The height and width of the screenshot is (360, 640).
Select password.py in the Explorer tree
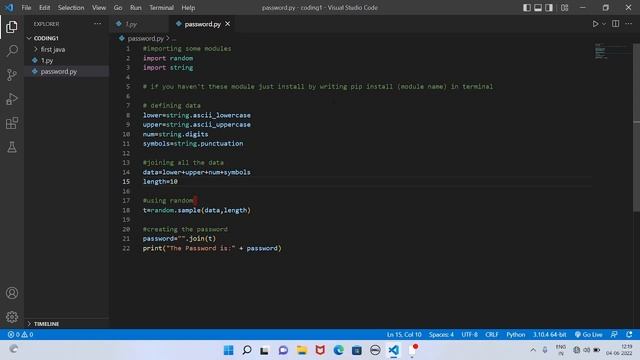point(67,71)
